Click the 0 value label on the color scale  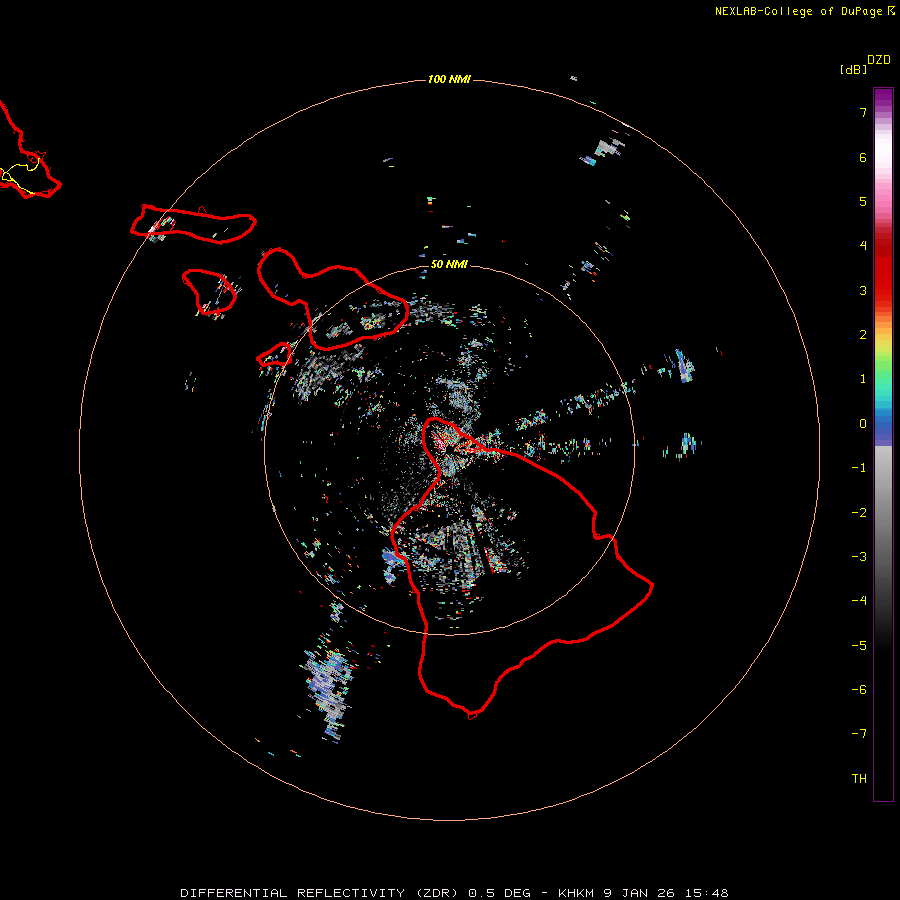(863, 424)
